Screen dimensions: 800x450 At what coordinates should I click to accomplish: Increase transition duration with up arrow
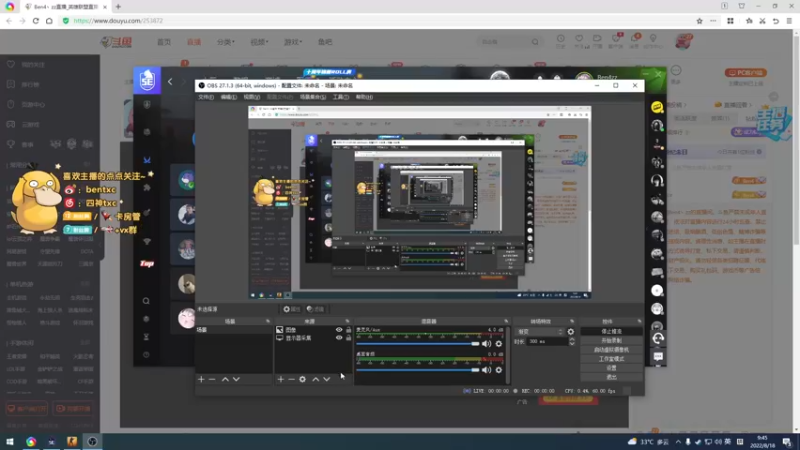571,339
